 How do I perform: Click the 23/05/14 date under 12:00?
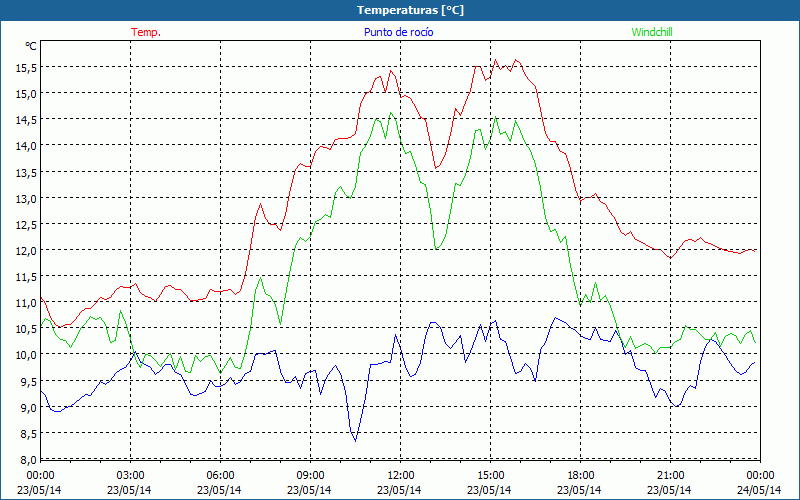click(x=399, y=490)
